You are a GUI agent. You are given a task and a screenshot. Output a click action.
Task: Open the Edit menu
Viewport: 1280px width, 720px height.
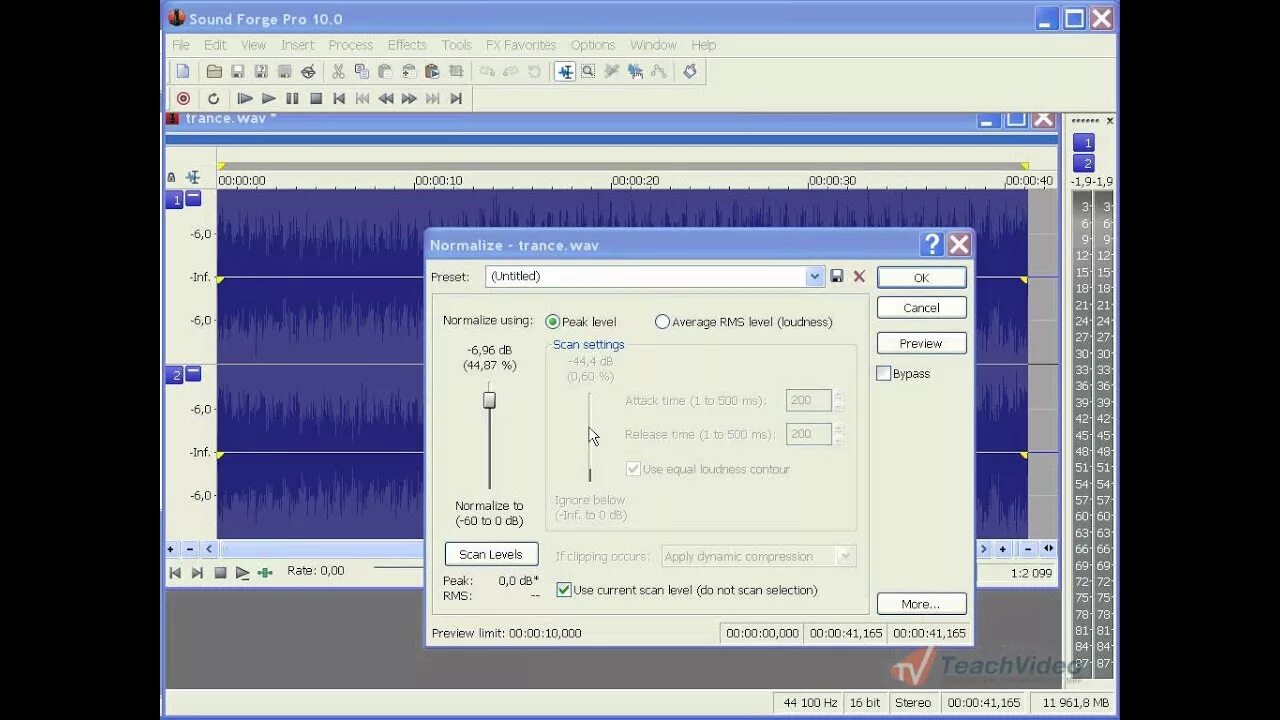(215, 45)
